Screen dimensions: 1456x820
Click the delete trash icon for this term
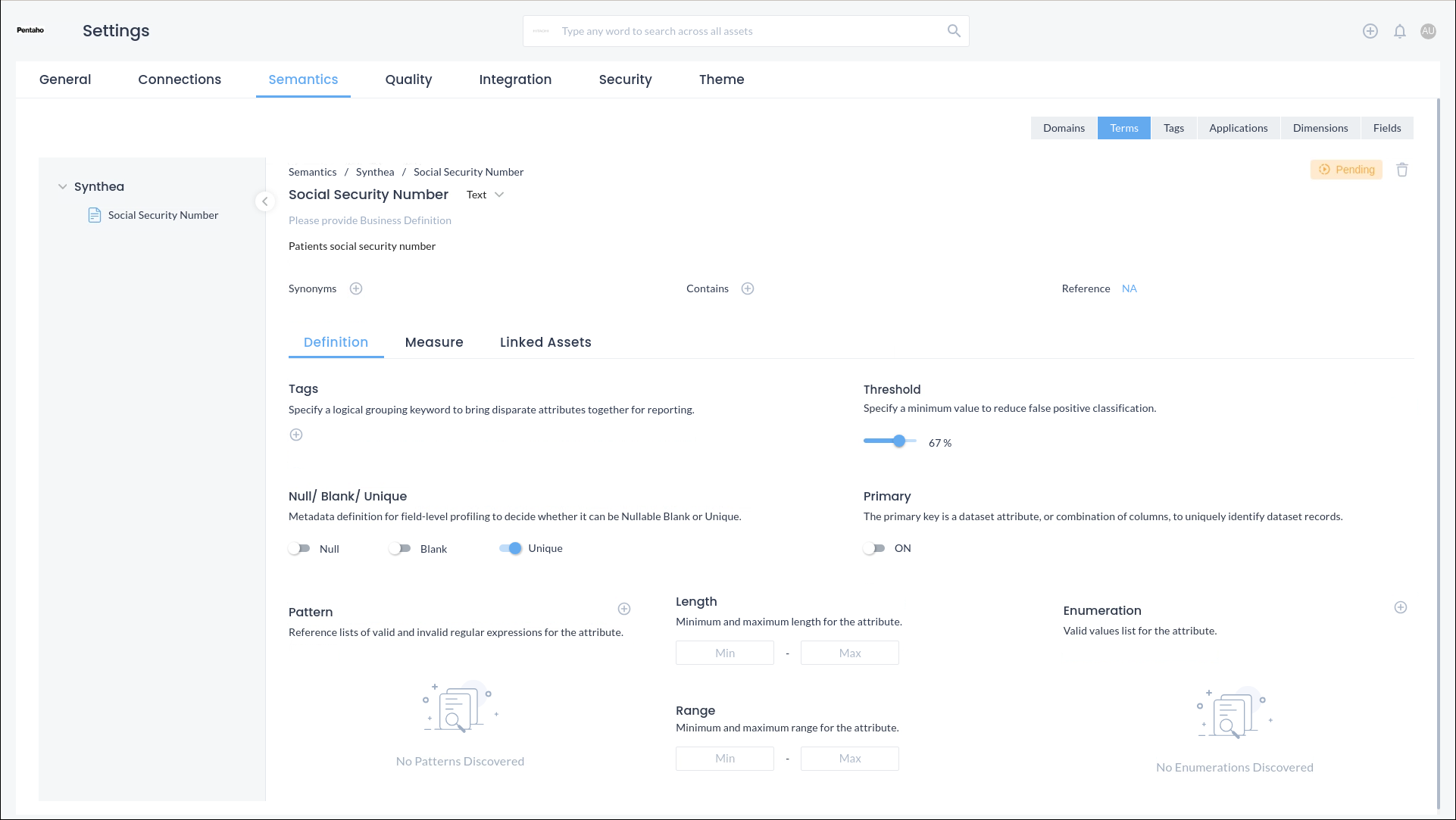coord(1401,170)
